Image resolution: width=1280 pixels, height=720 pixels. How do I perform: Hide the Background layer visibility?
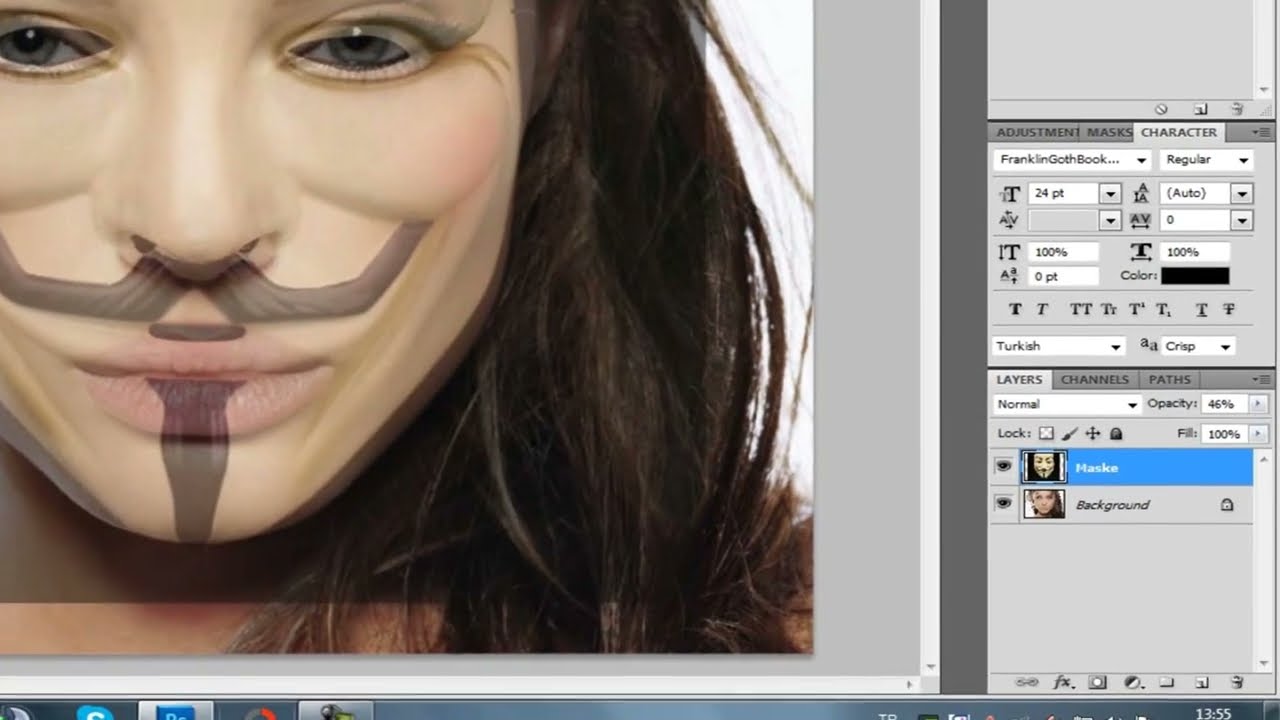click(1003, 504)
